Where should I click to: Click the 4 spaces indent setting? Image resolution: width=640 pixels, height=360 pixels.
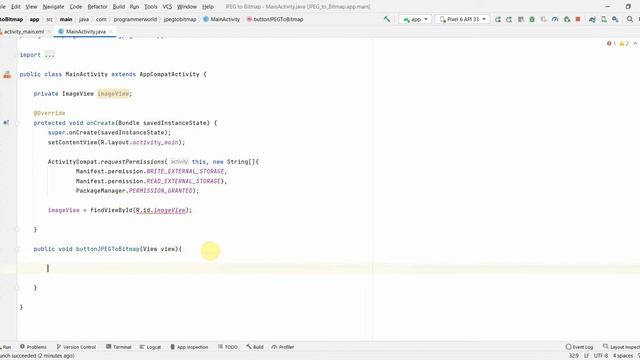tap(622, 356)
